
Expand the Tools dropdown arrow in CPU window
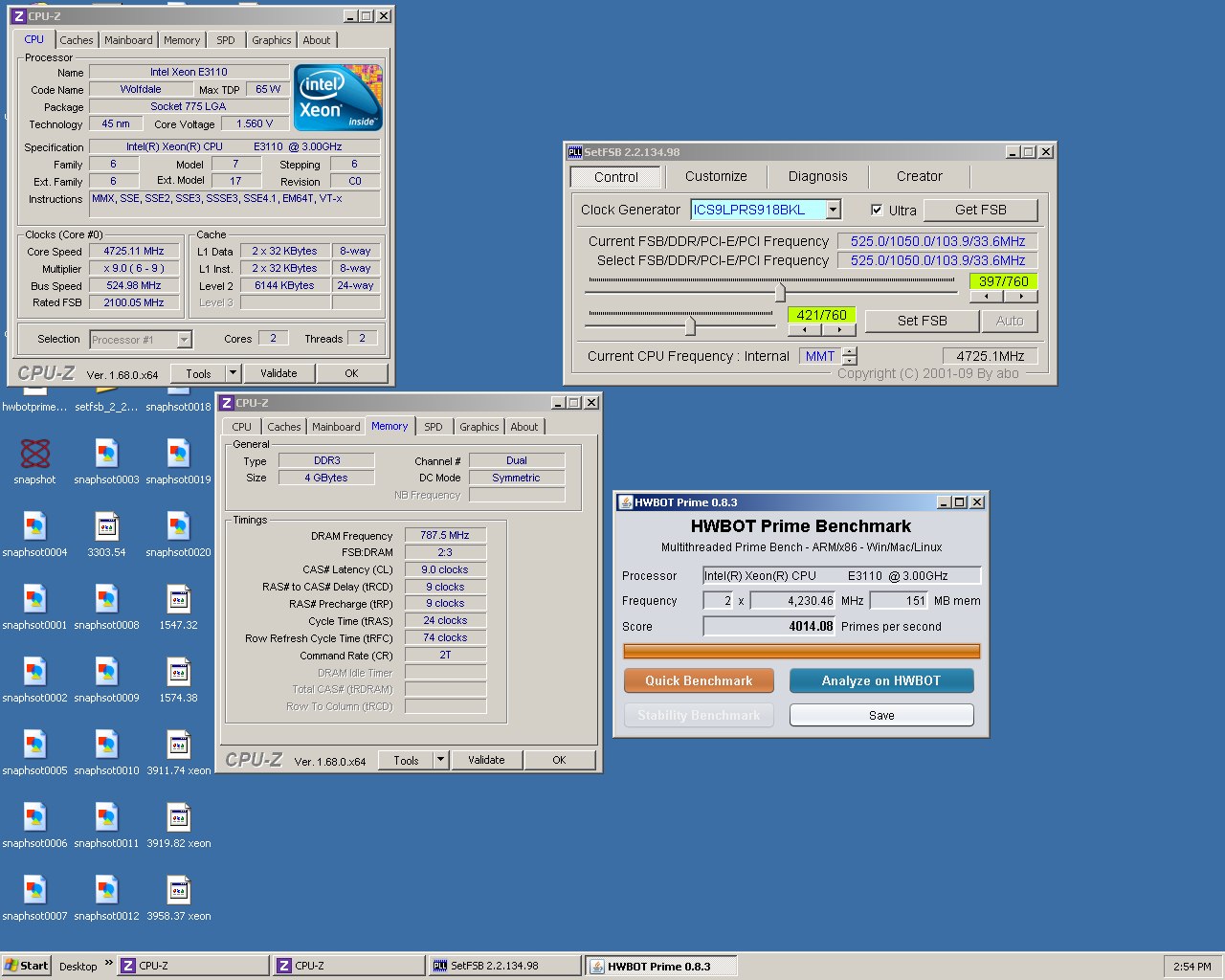(x=233, y=373)
